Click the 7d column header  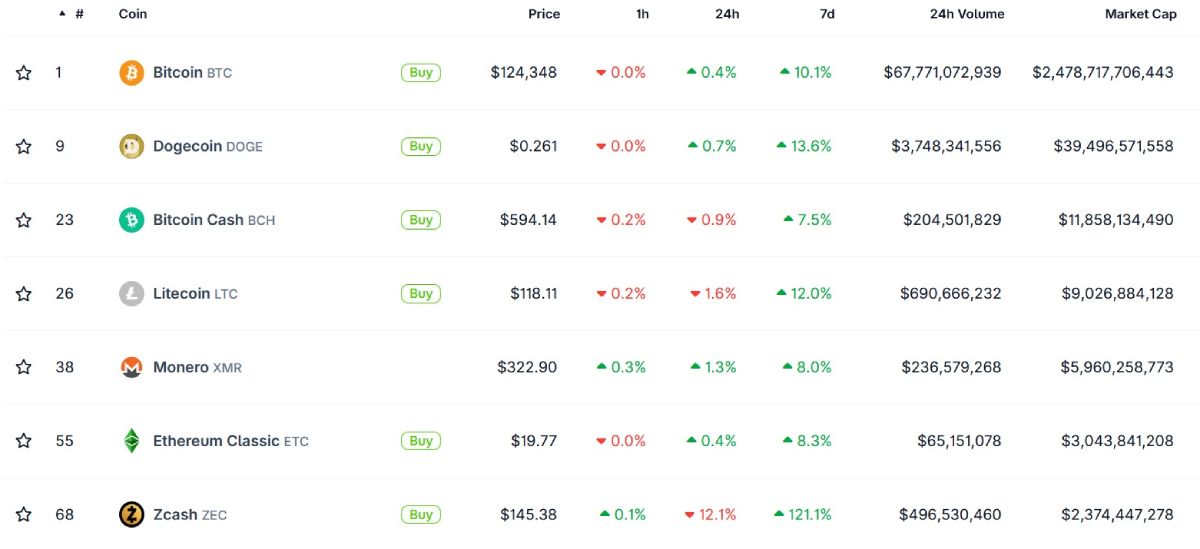(826, 14)
